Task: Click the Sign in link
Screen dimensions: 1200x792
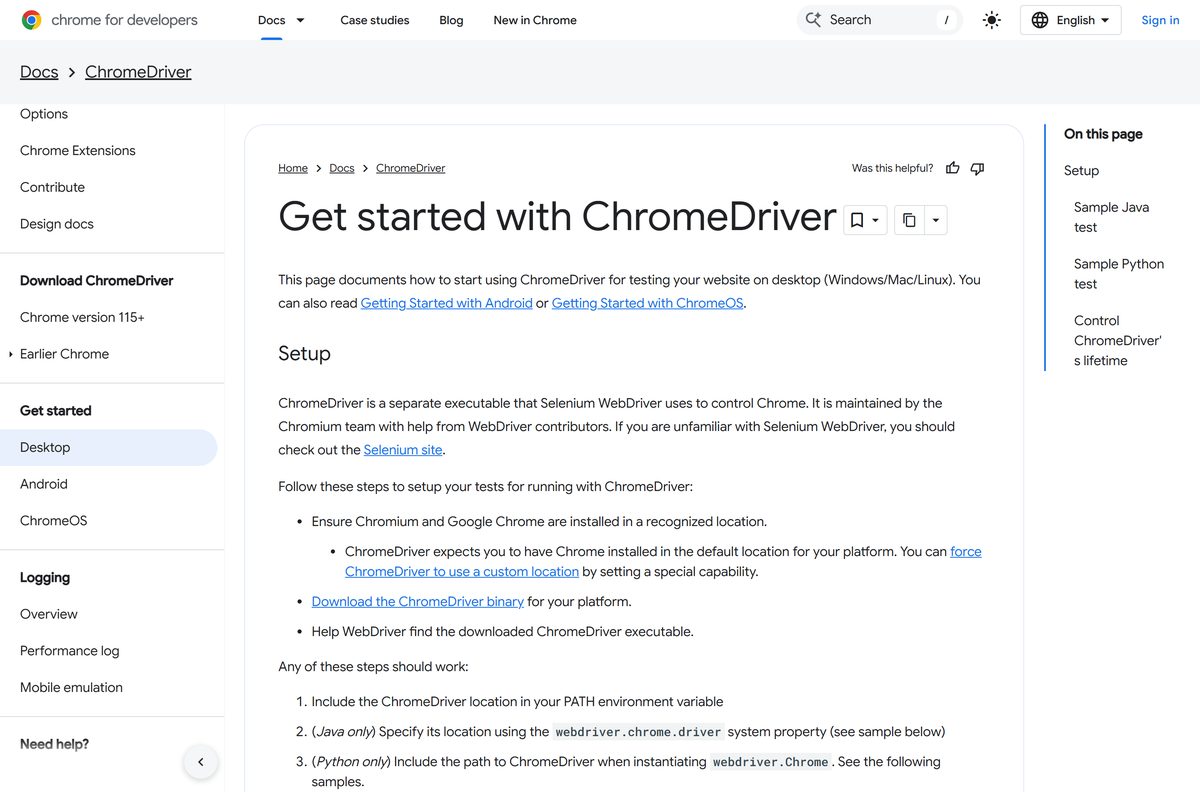Action: coord(1160,20)
